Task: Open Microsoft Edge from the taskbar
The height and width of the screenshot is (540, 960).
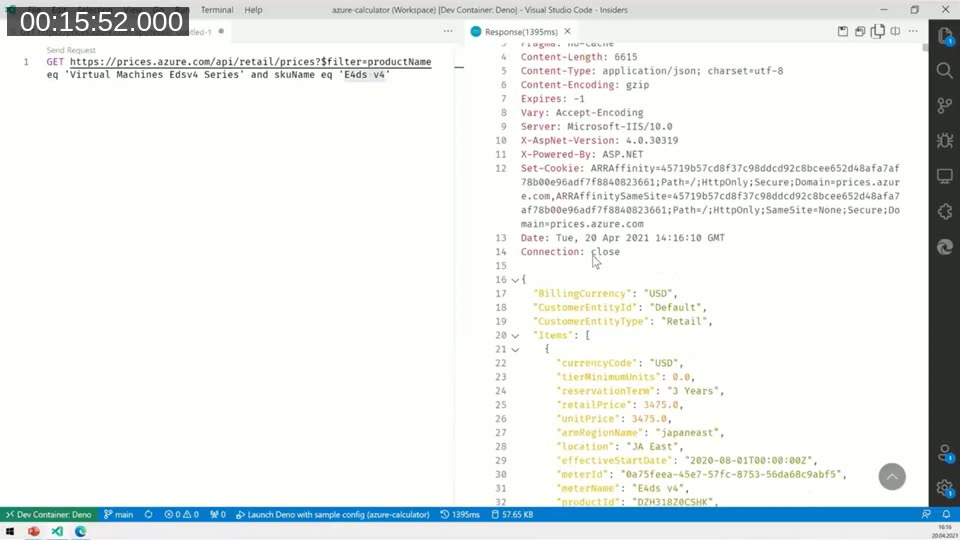Action: pos(80,531)
